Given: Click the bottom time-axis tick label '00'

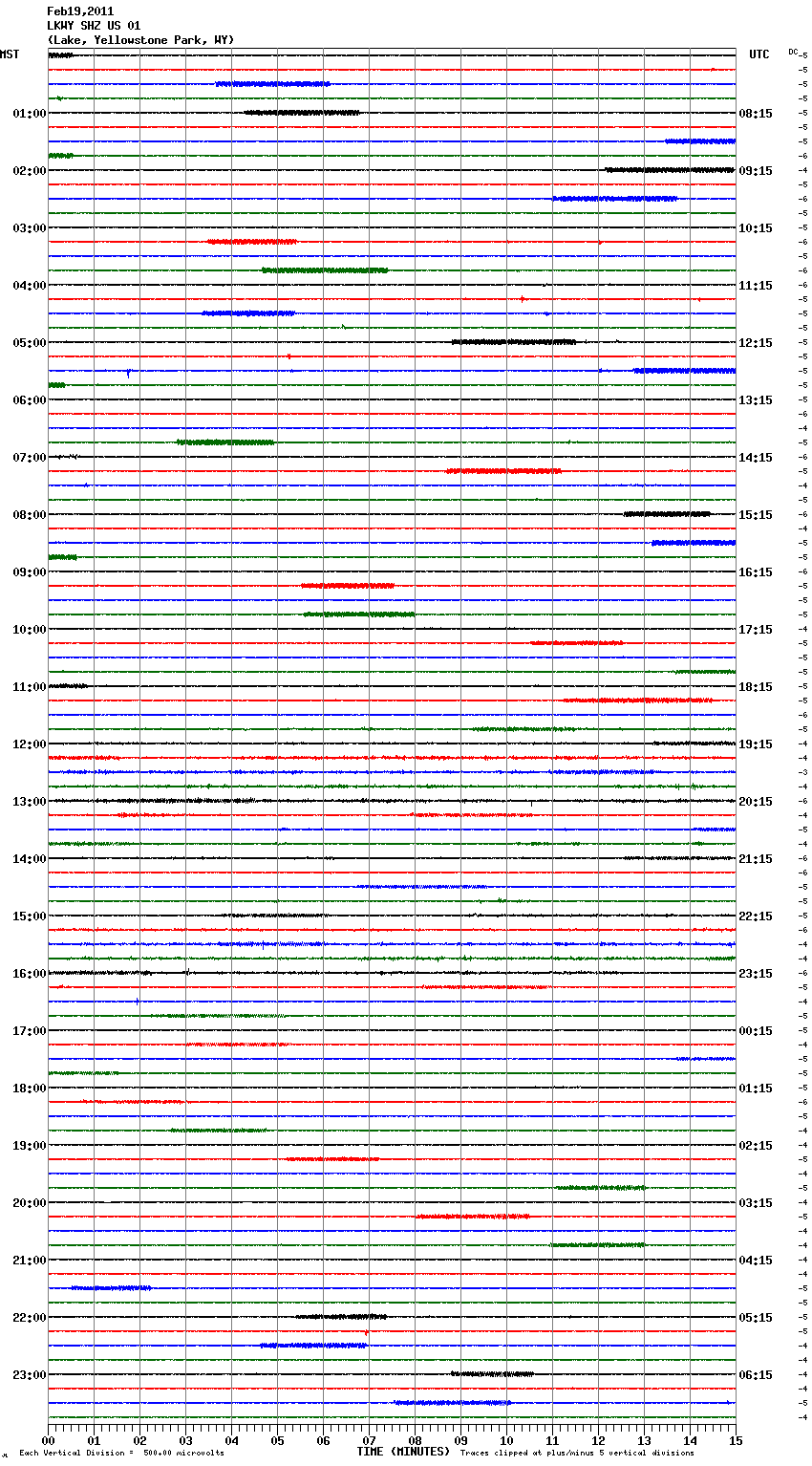Looking at the screenshot, I should click(x=48, y=1440).
